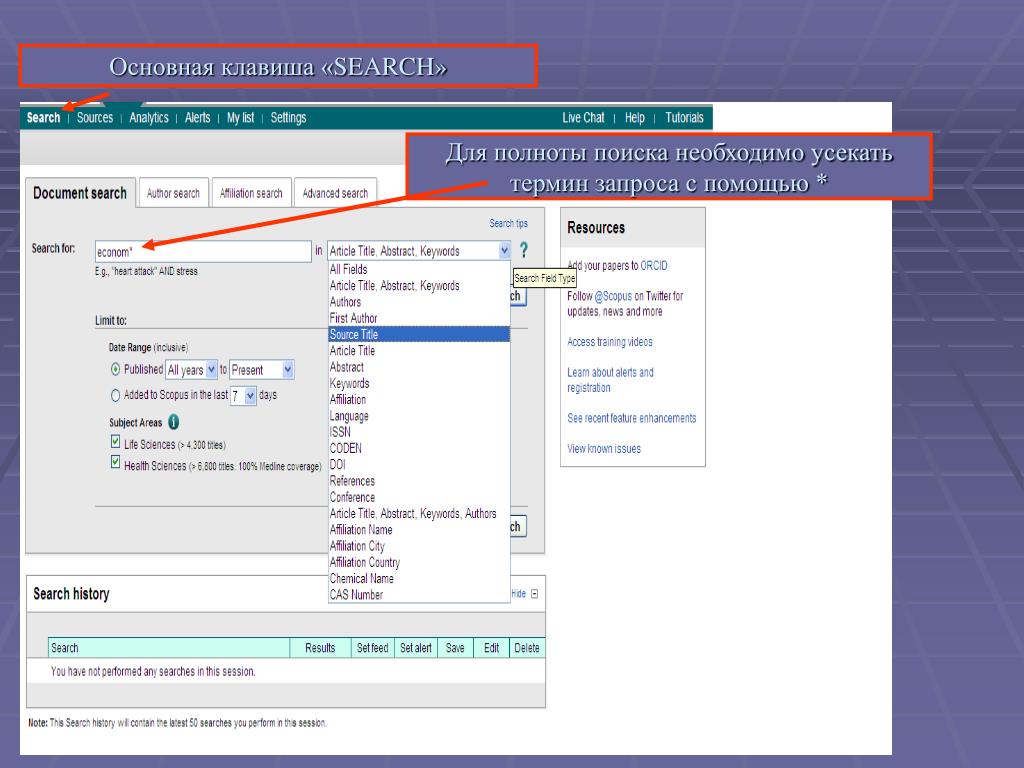
Task: Click the Edit column header
Action: (491, 648)
